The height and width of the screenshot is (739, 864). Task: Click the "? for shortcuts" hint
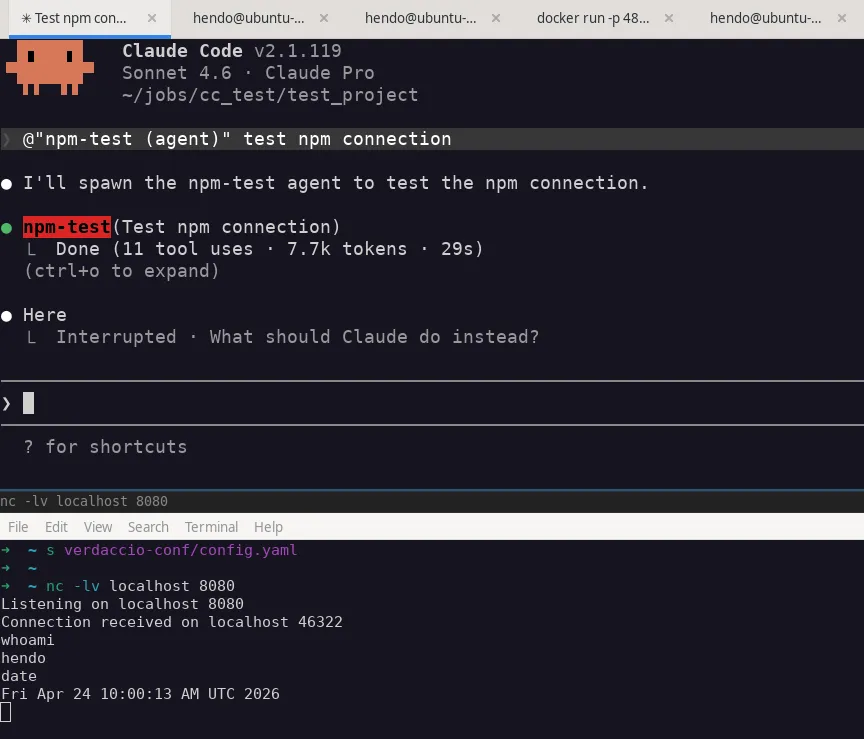pos(105,447)
